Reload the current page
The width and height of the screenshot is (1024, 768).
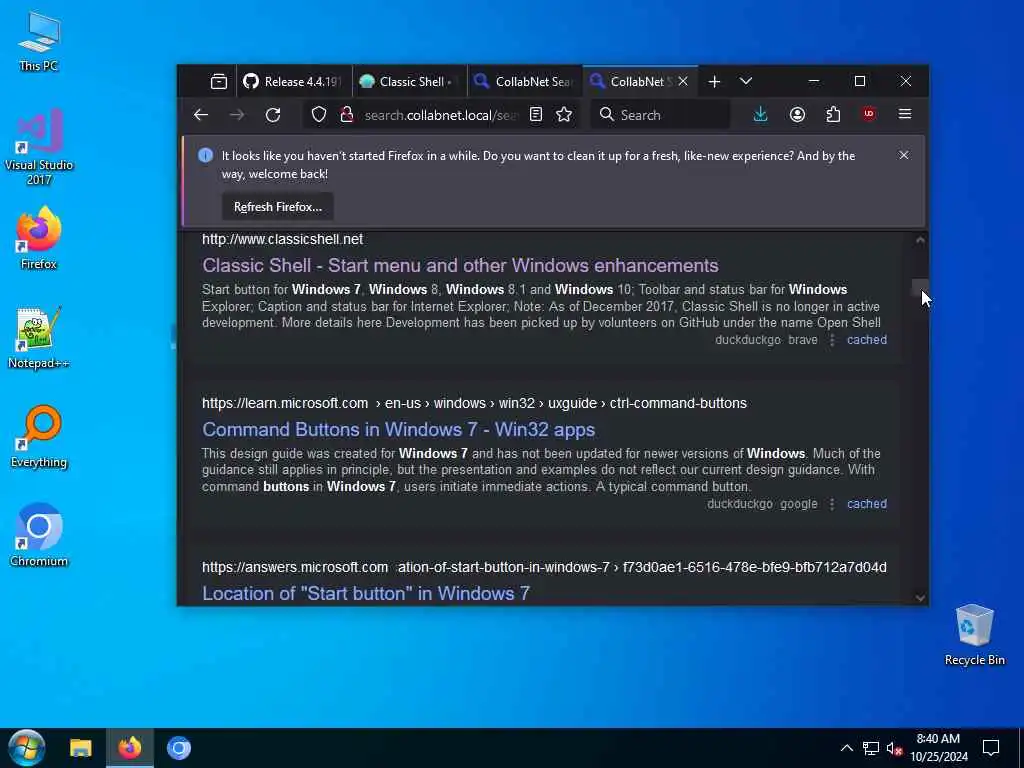pos(273,115)
